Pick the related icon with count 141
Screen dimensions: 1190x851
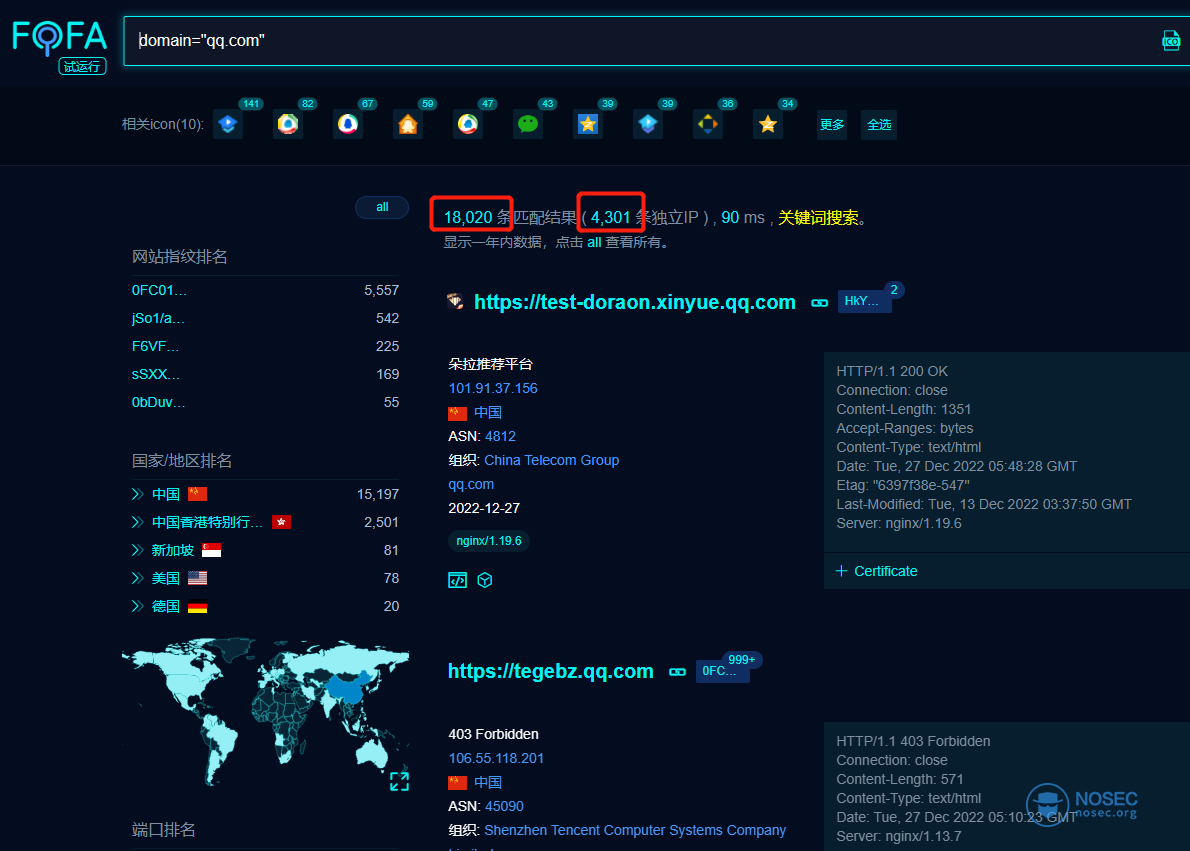[228, 124]
